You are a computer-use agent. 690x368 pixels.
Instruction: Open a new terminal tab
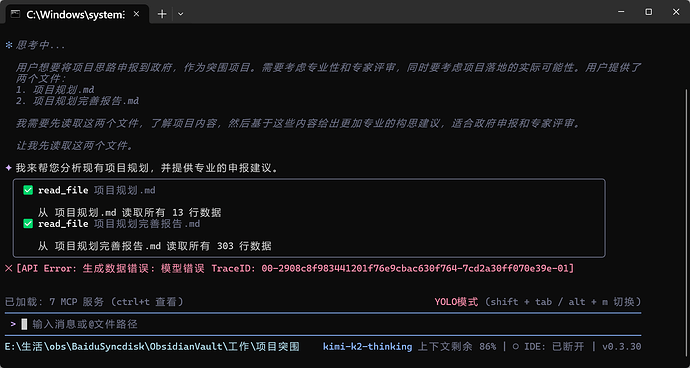tap(162, 14)
